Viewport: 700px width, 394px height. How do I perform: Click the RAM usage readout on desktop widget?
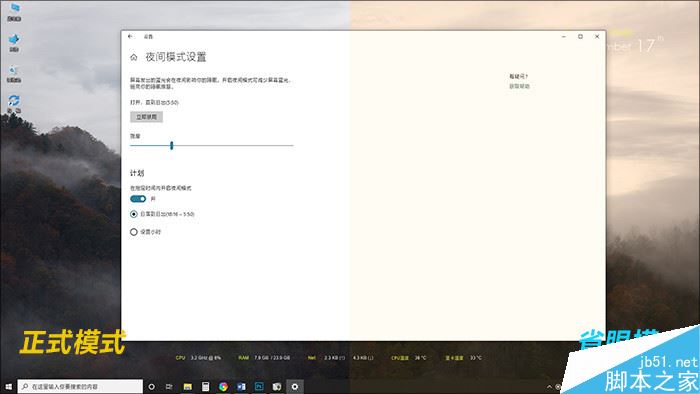(x=264, y=358)
